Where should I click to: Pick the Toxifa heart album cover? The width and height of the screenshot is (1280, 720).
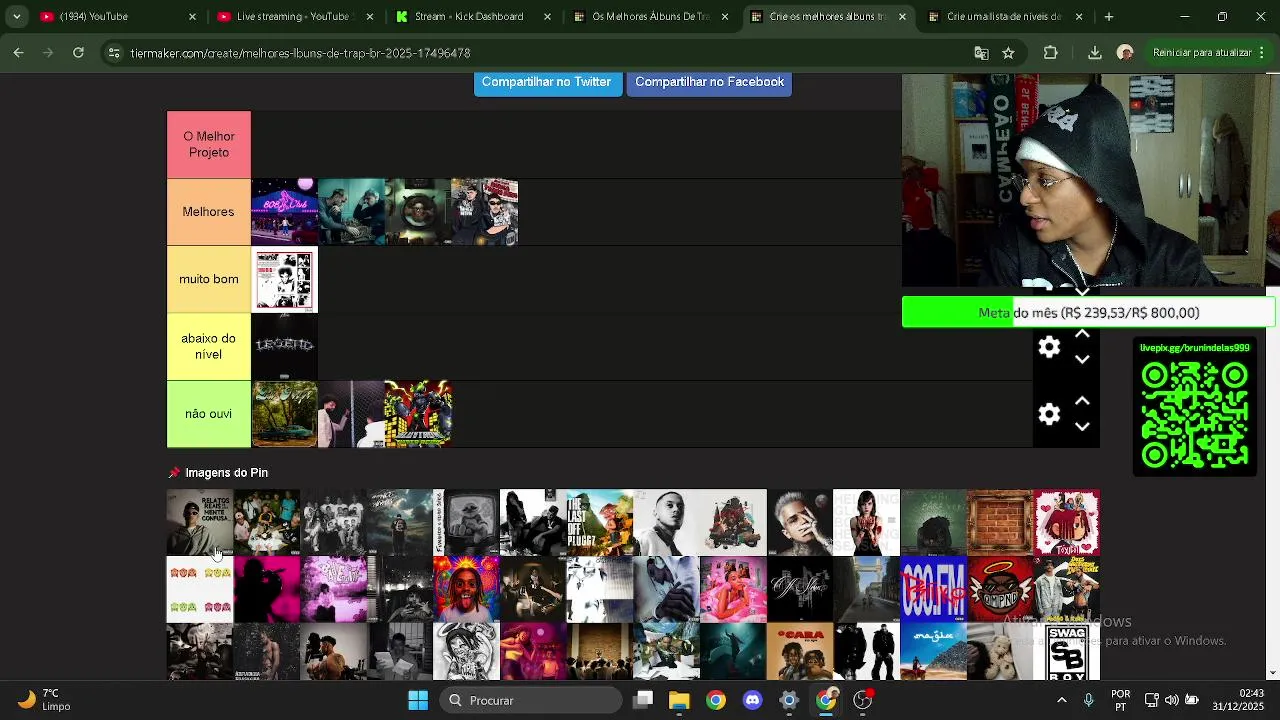1067,522
